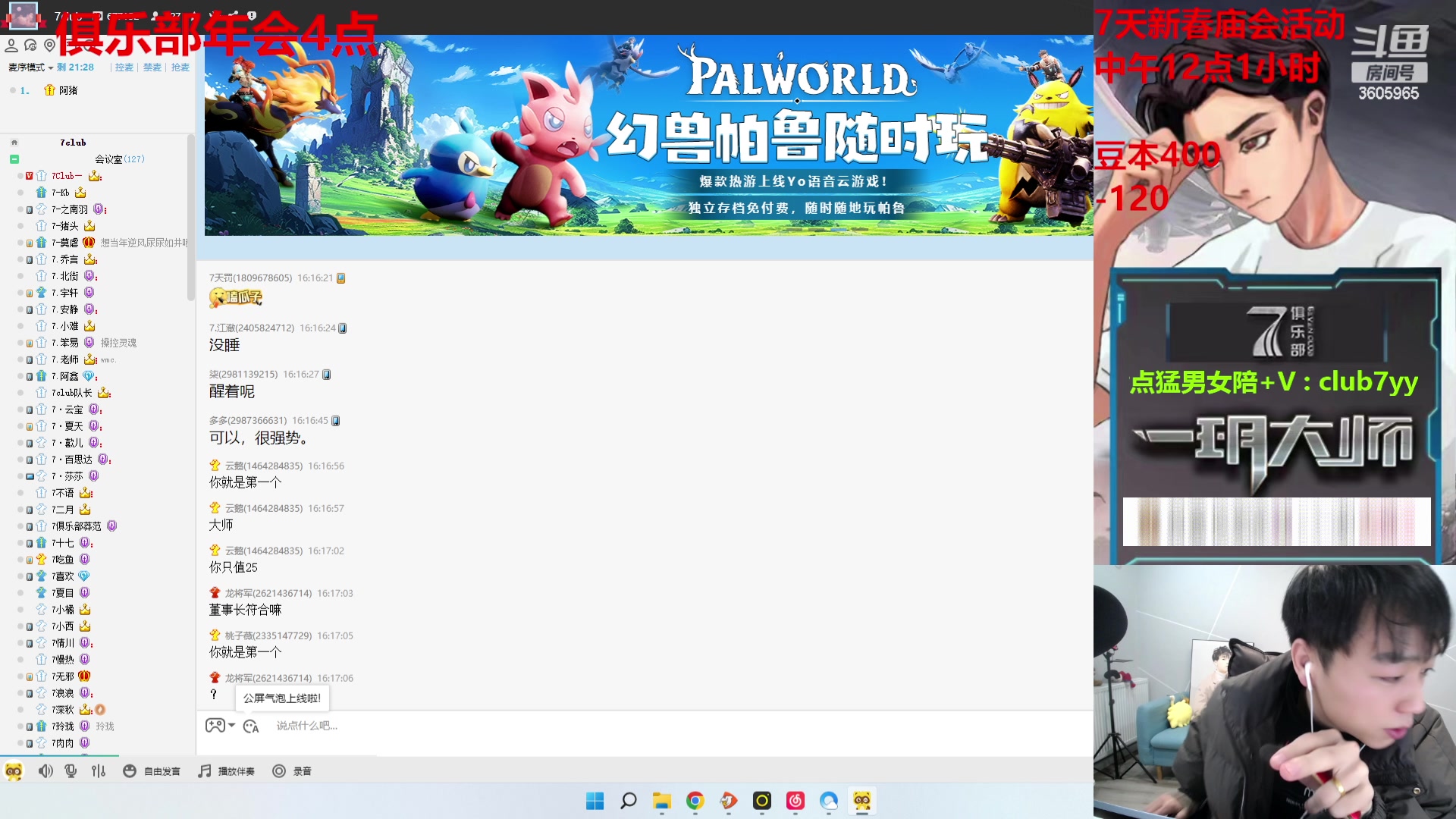Click the 自由发言 free speech button
1456x819 pixels.
tap(152, 771)
